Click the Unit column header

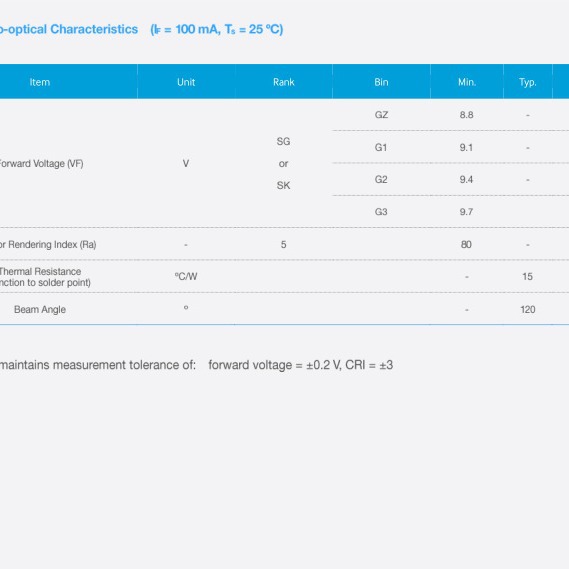tap(186, 82)
